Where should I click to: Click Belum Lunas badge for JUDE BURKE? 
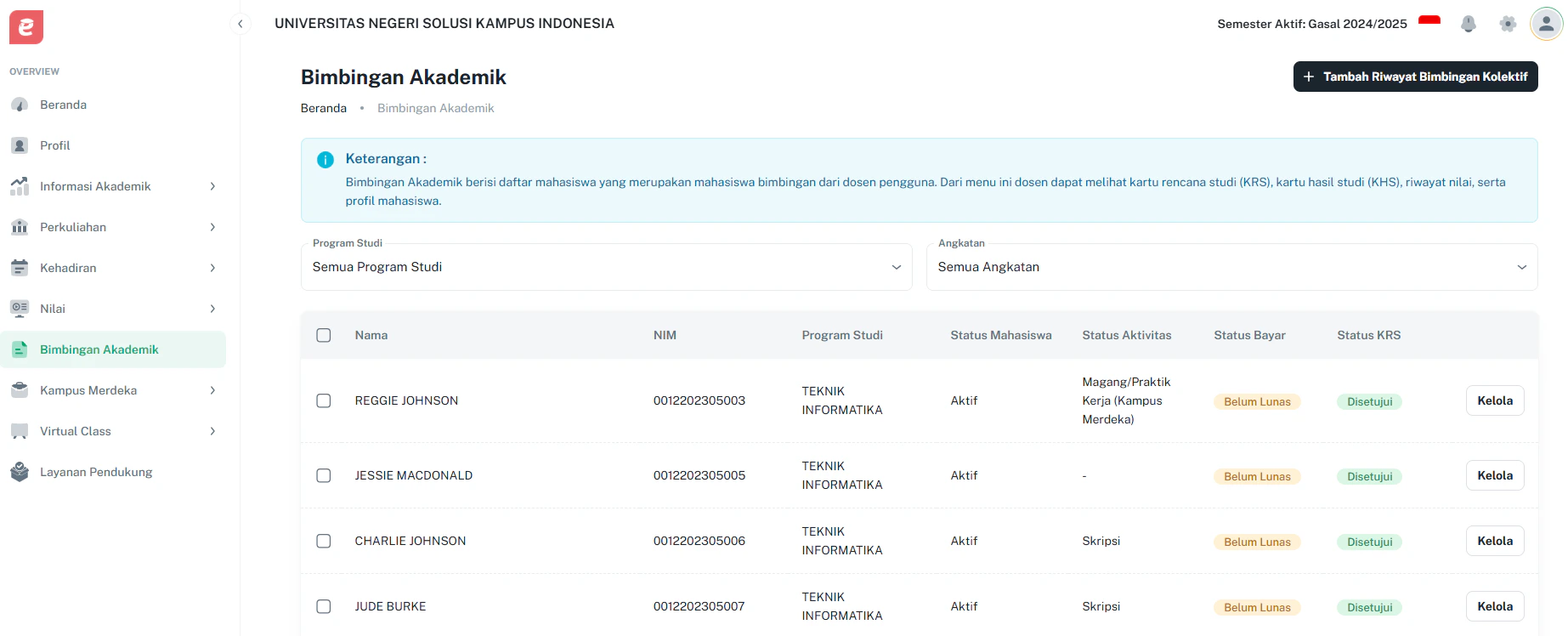pyautogui.click(x=1257, y=607)
